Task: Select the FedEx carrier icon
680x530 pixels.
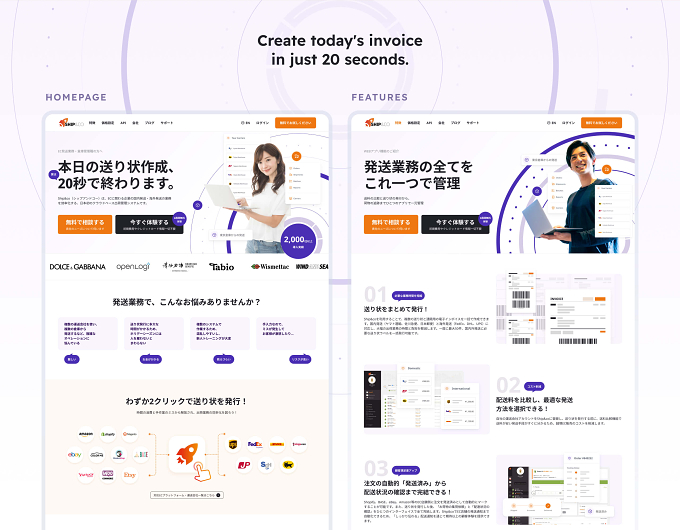Action: pos(255,444)
